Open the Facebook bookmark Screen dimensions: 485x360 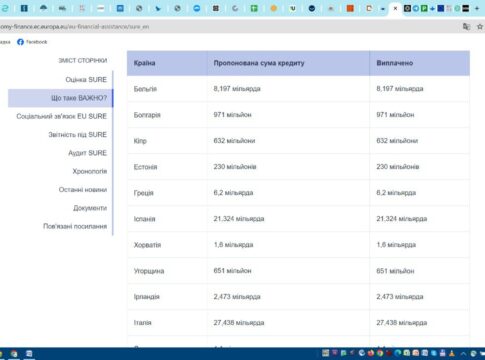coord(32,42)
